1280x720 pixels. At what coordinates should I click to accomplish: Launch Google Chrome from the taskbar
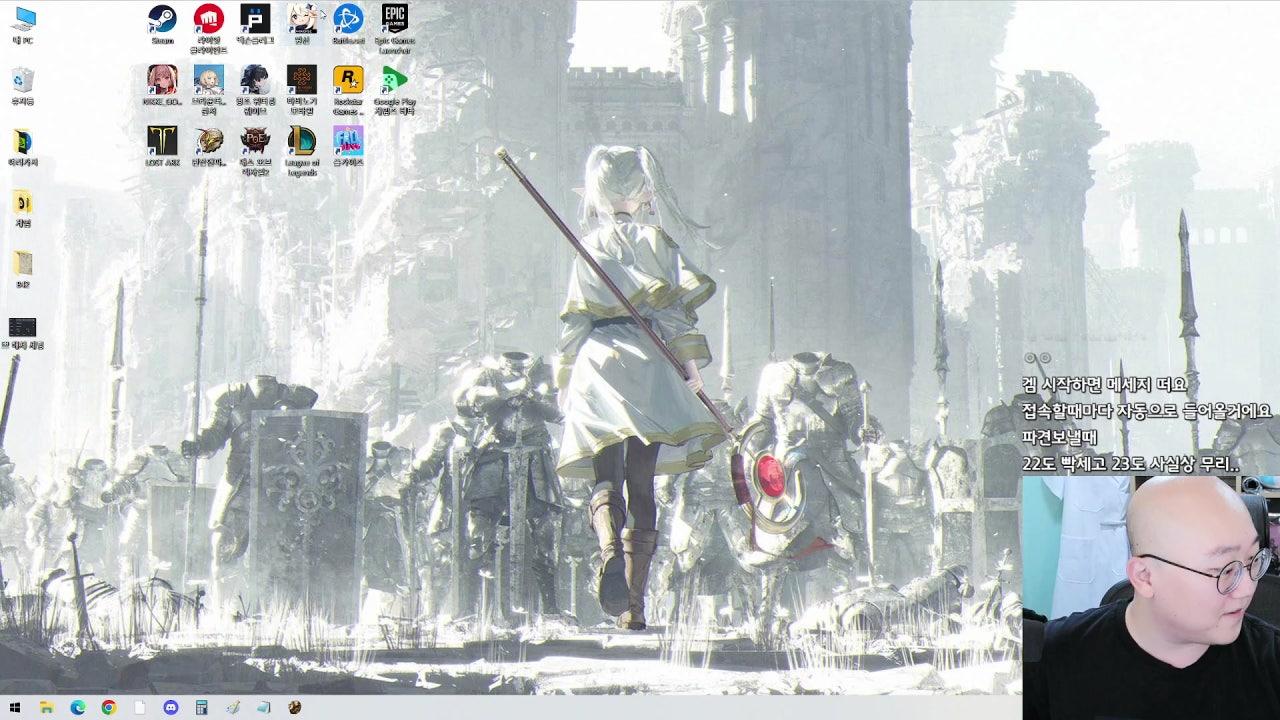point(108,707)
